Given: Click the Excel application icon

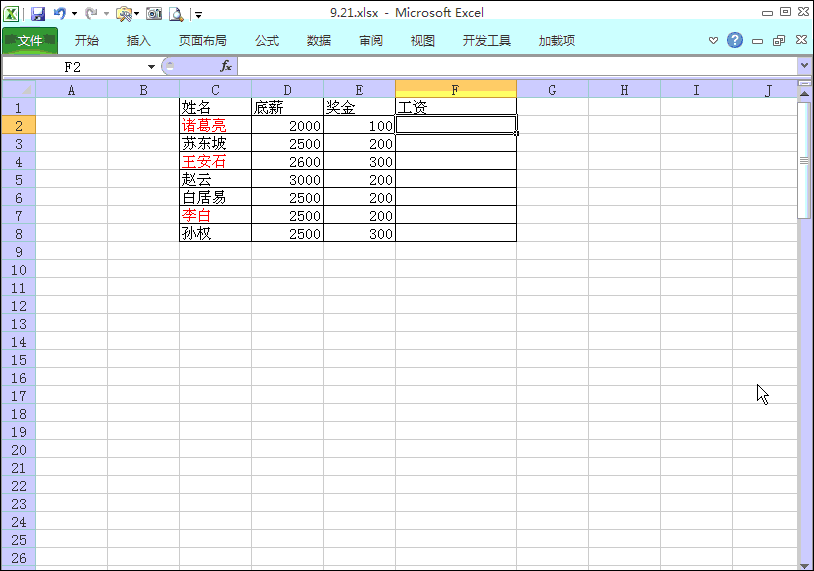Looking at the screenshot, I should pyautogui.click(x=11, y=13).
